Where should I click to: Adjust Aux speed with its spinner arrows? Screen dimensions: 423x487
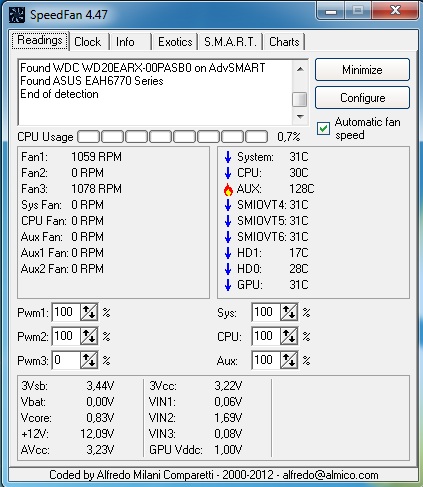pos(289,360)
